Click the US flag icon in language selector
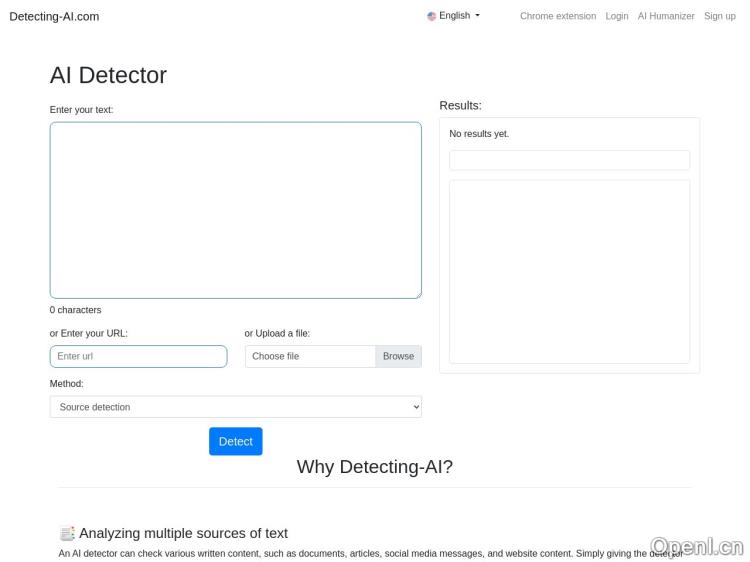This screenshot has height=562, width=750. [432, 16]
